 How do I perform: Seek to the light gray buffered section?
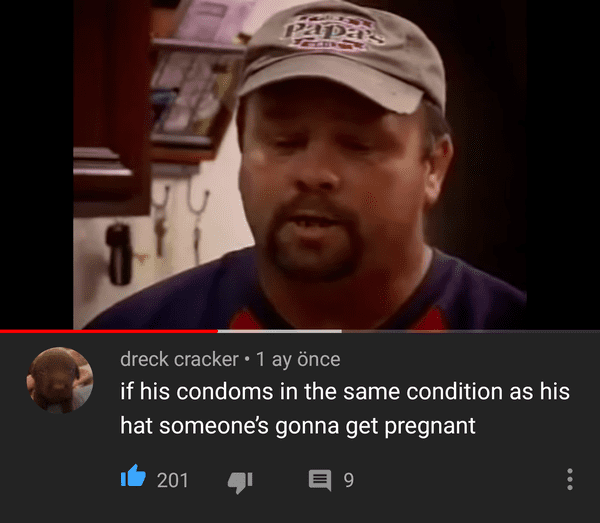pyautogui.click(x=280, y=331)
